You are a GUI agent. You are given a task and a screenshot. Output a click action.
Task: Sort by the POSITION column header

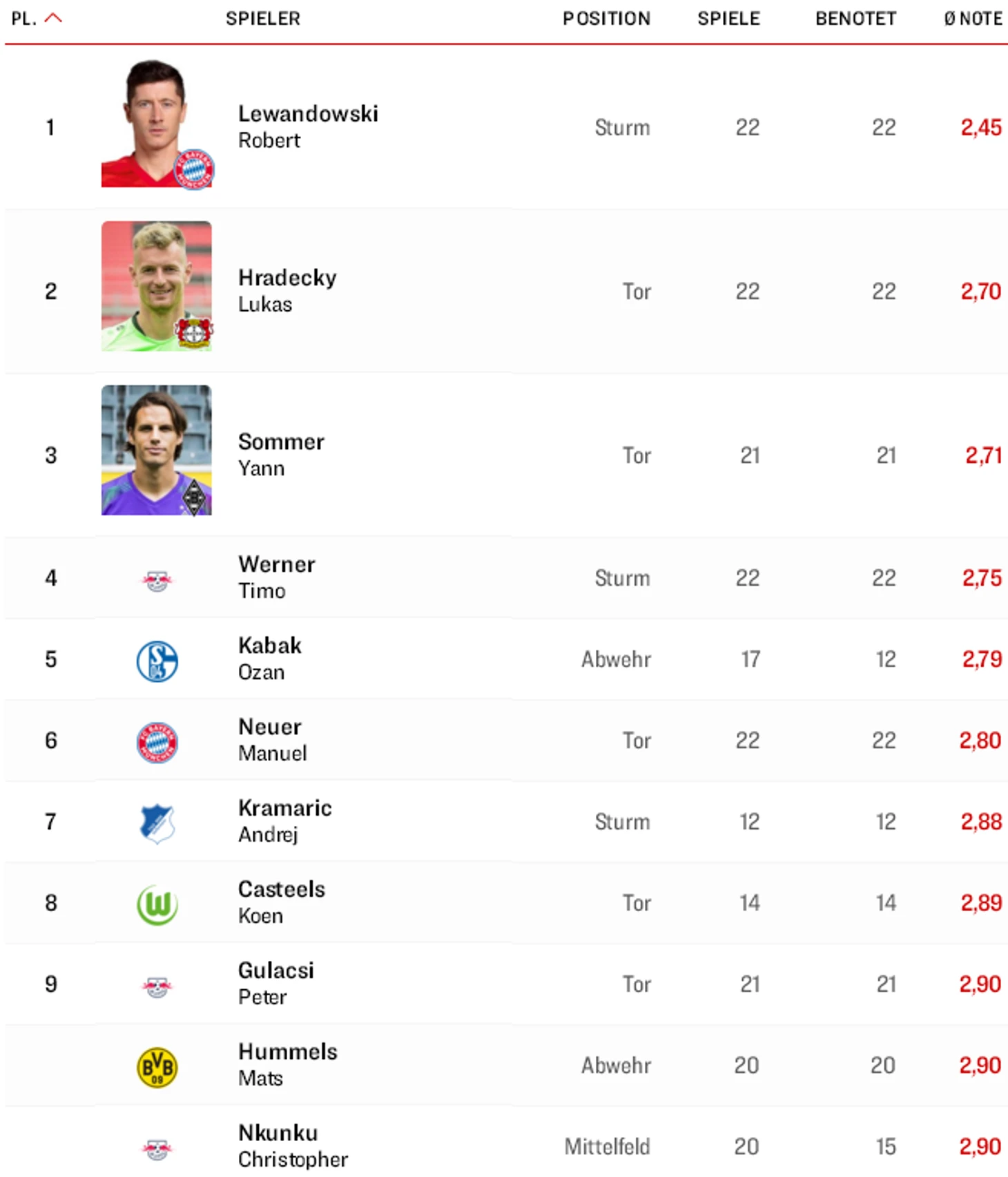[606, 19]
